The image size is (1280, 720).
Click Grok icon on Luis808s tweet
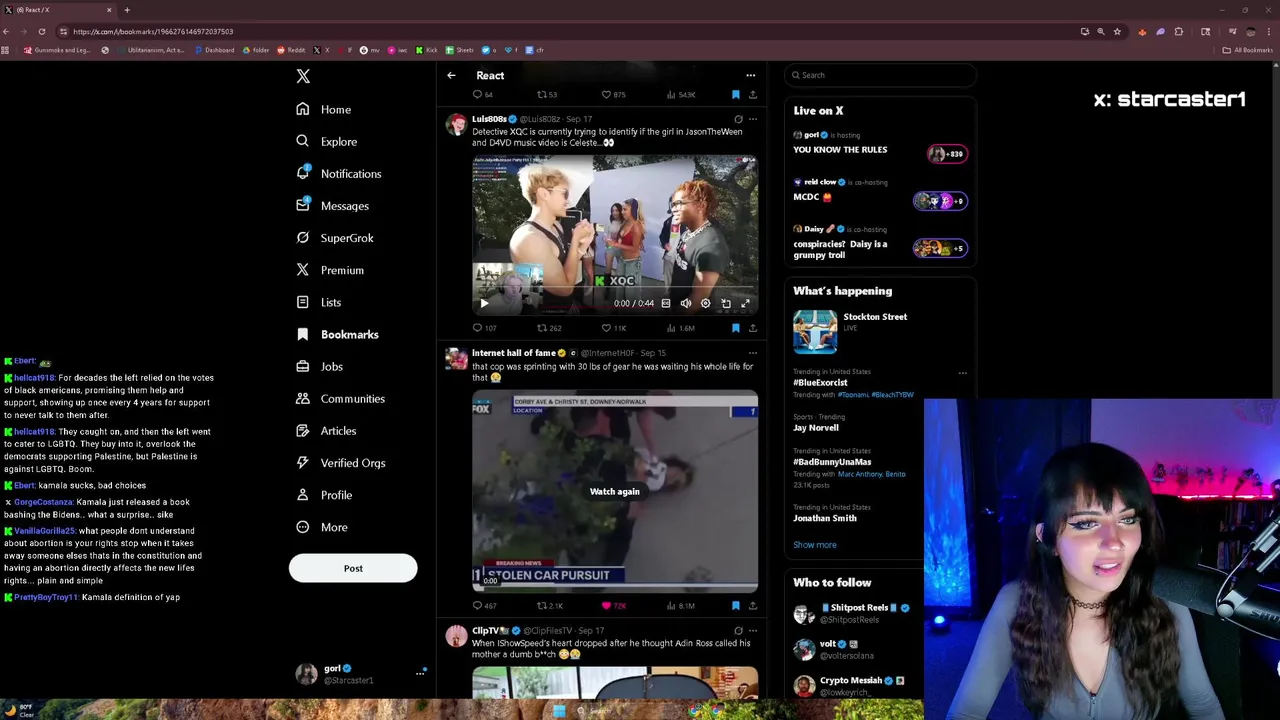[x=738, y=119]
